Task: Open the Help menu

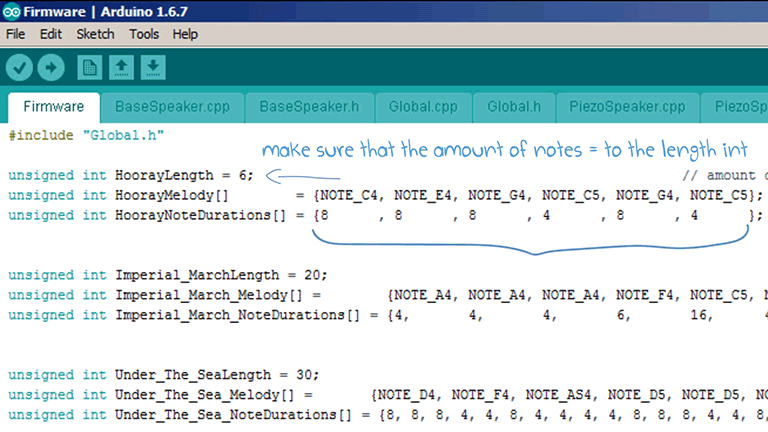Action: coord(185,34)
